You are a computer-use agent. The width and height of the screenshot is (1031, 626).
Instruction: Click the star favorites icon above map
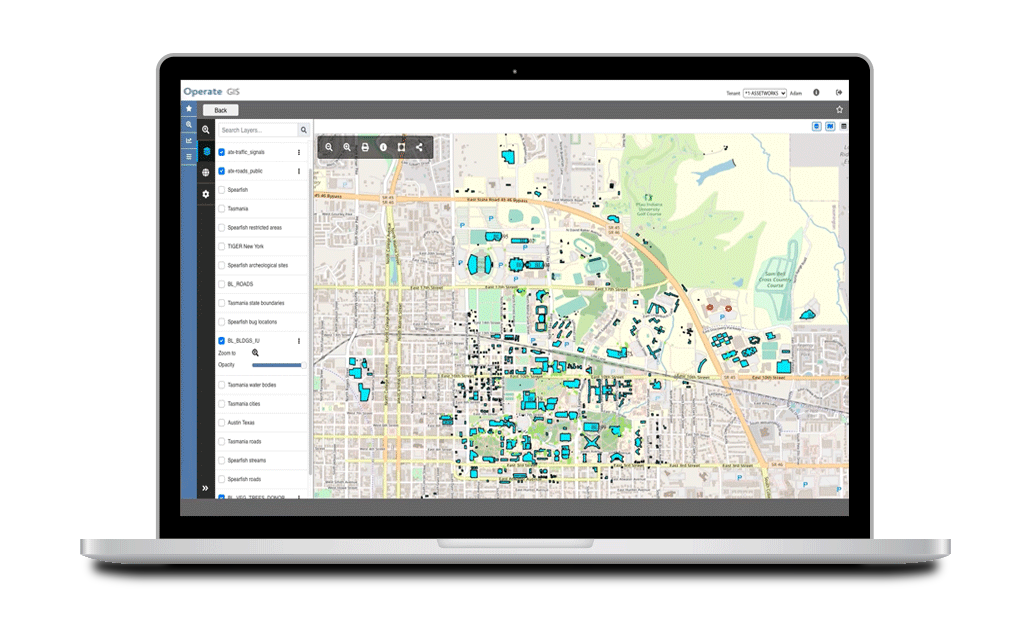click(190, 109)
